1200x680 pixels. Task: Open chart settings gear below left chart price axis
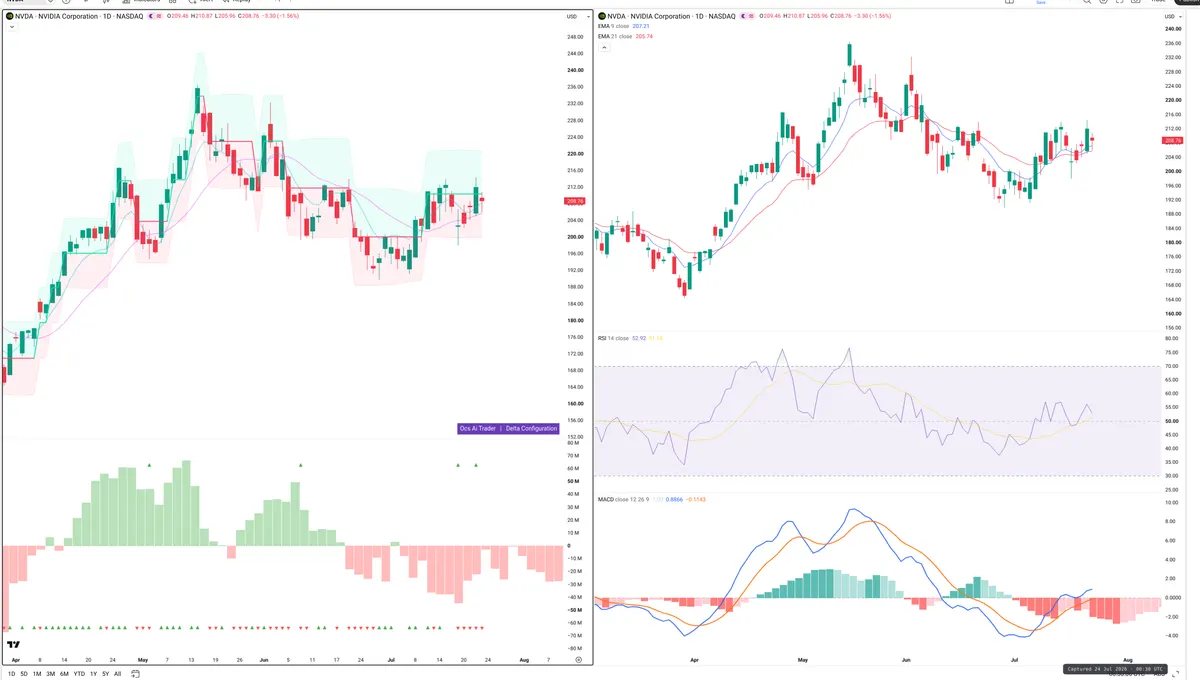click(578, 660)
